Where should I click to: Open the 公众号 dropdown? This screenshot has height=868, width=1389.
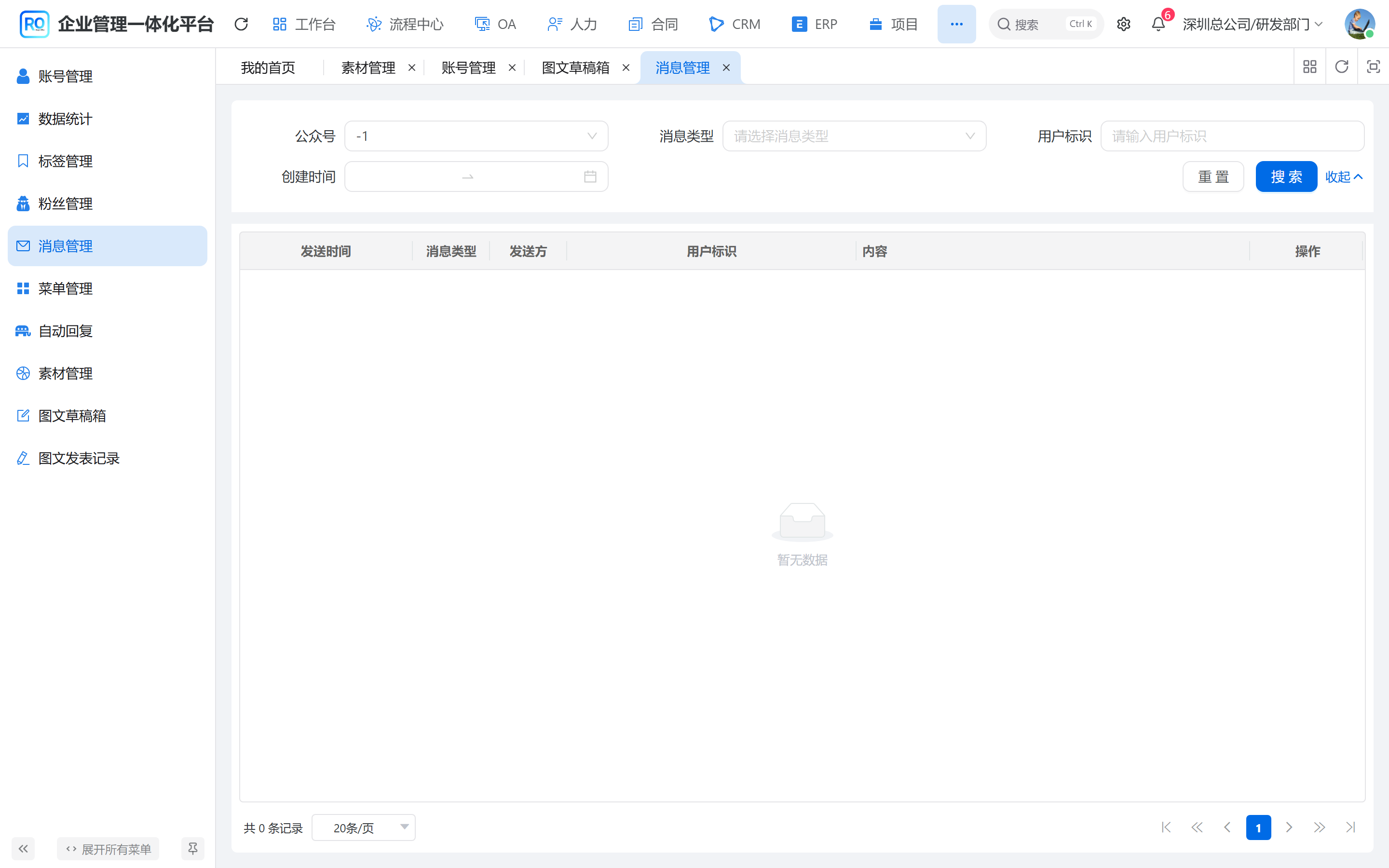pos(477,136)
